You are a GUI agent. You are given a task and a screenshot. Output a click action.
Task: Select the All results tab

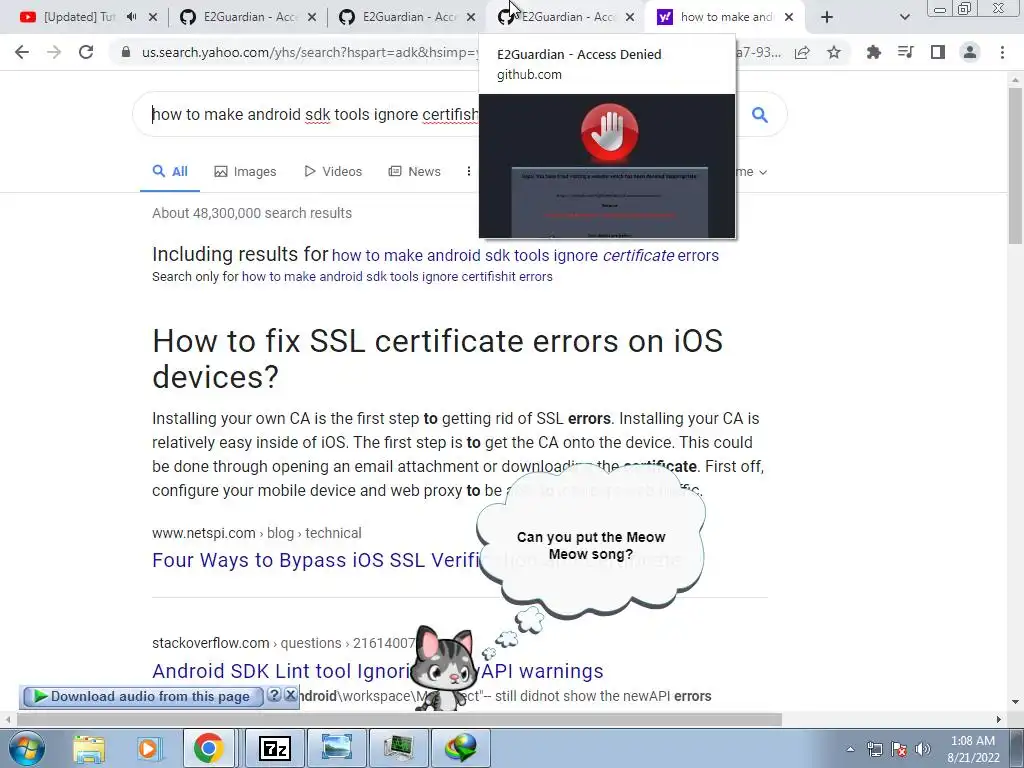pos(170,171)
